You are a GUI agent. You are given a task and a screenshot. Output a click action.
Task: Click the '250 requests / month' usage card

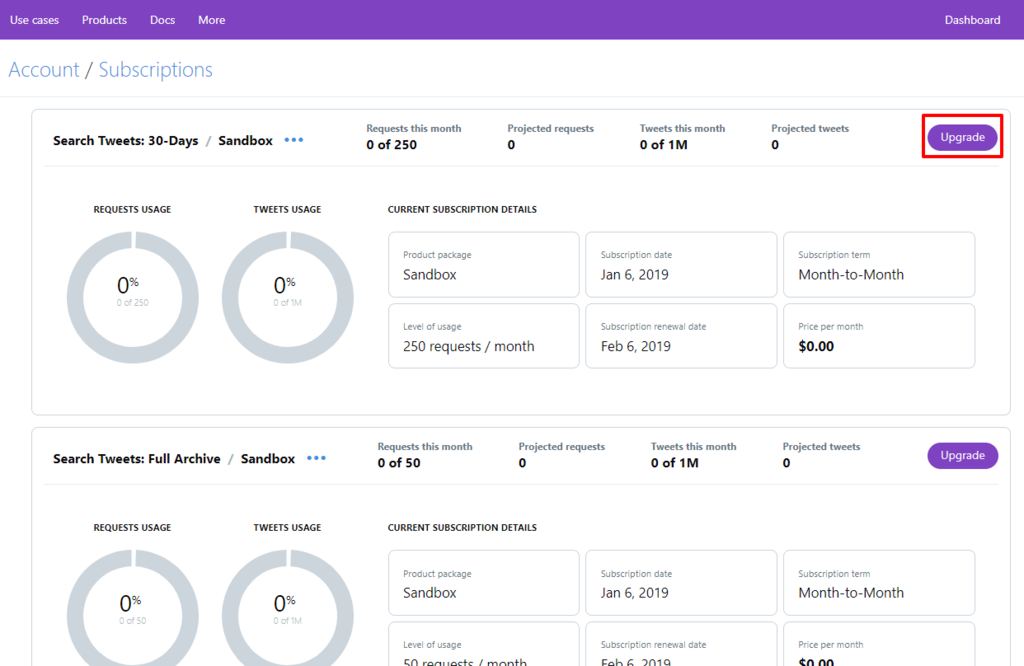click(x=484, y=336)
